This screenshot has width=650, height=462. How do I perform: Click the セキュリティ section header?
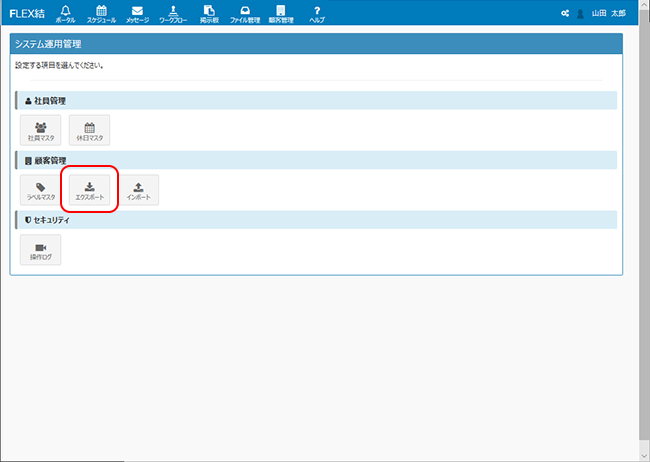click(316, 220)
